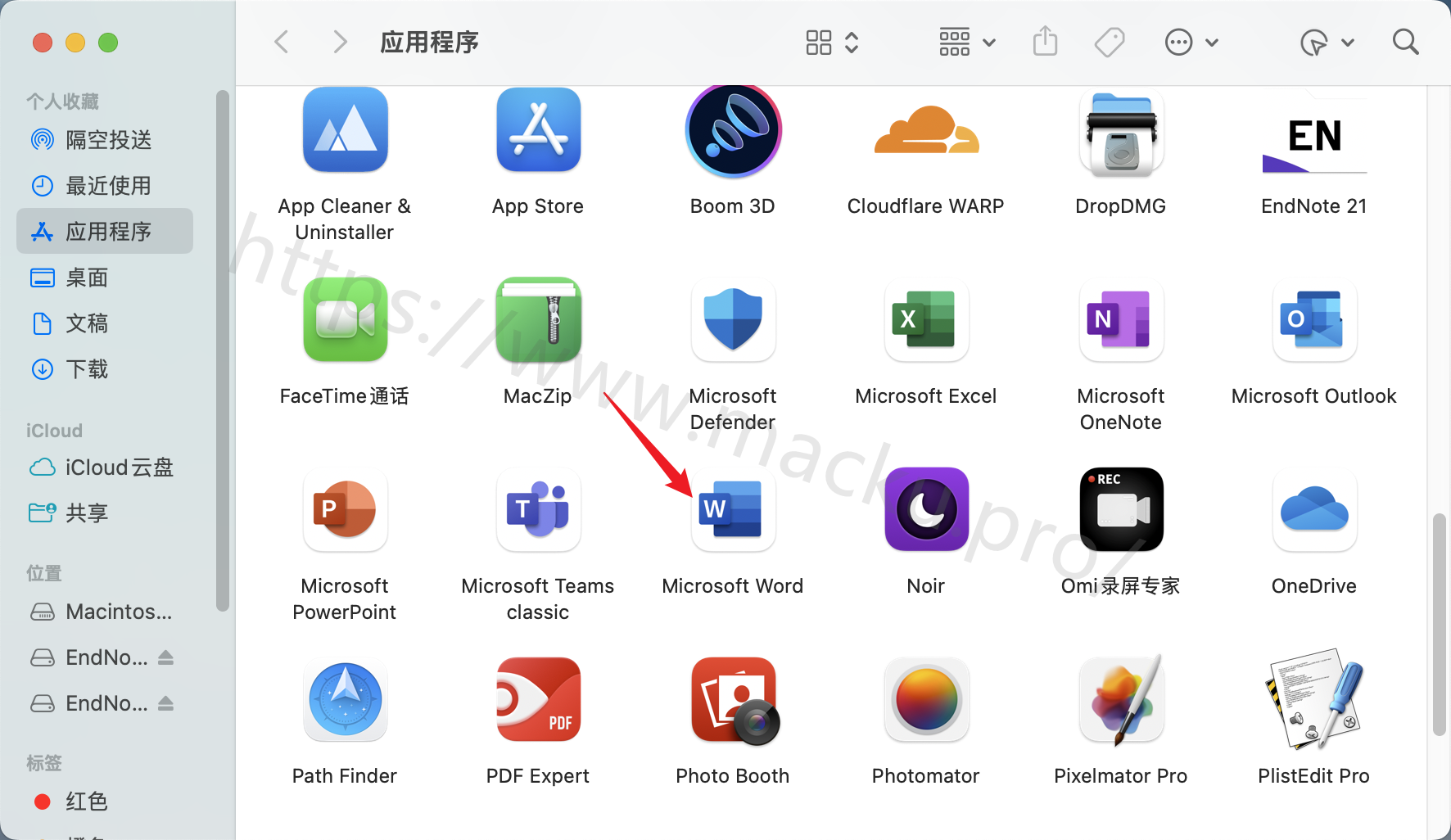Screen dimensions: 1451x840
Task: Launch PDF Expert
Action: [x=538, y=699]
